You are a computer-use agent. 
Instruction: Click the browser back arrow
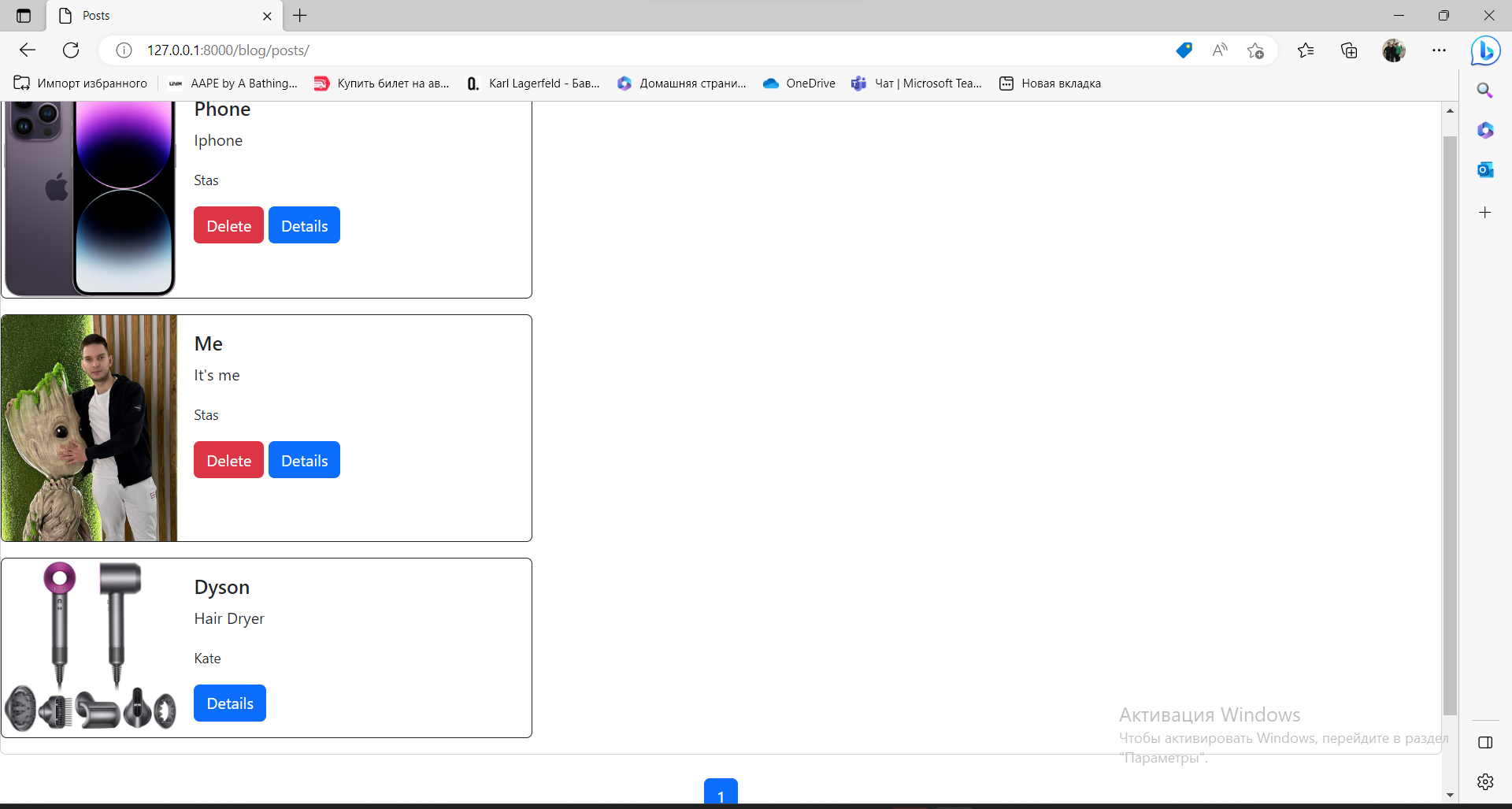click(x=28, y=50)
